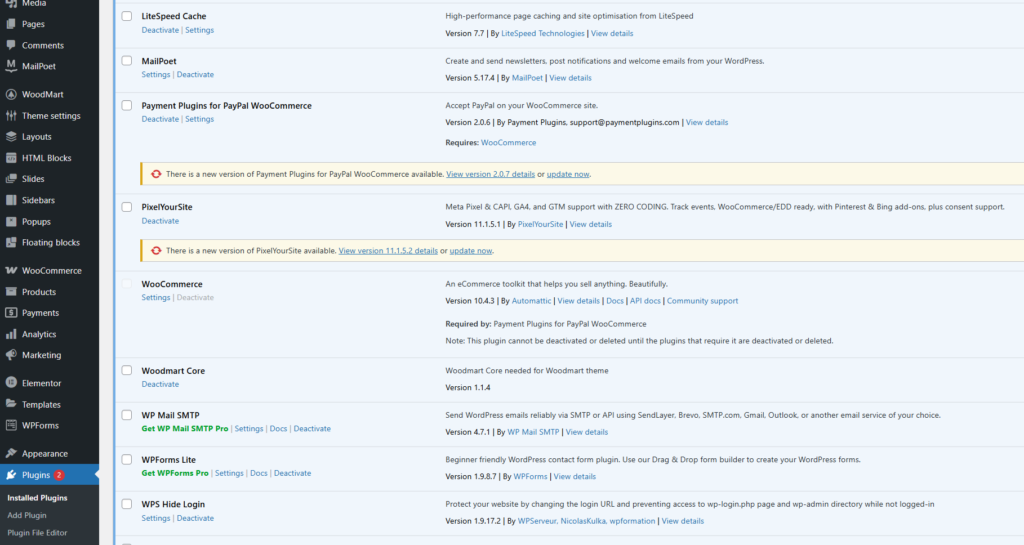Screen dimensions: 1024x545
Task: Open View version 2.0.7 details link
Action: (490, 174)
